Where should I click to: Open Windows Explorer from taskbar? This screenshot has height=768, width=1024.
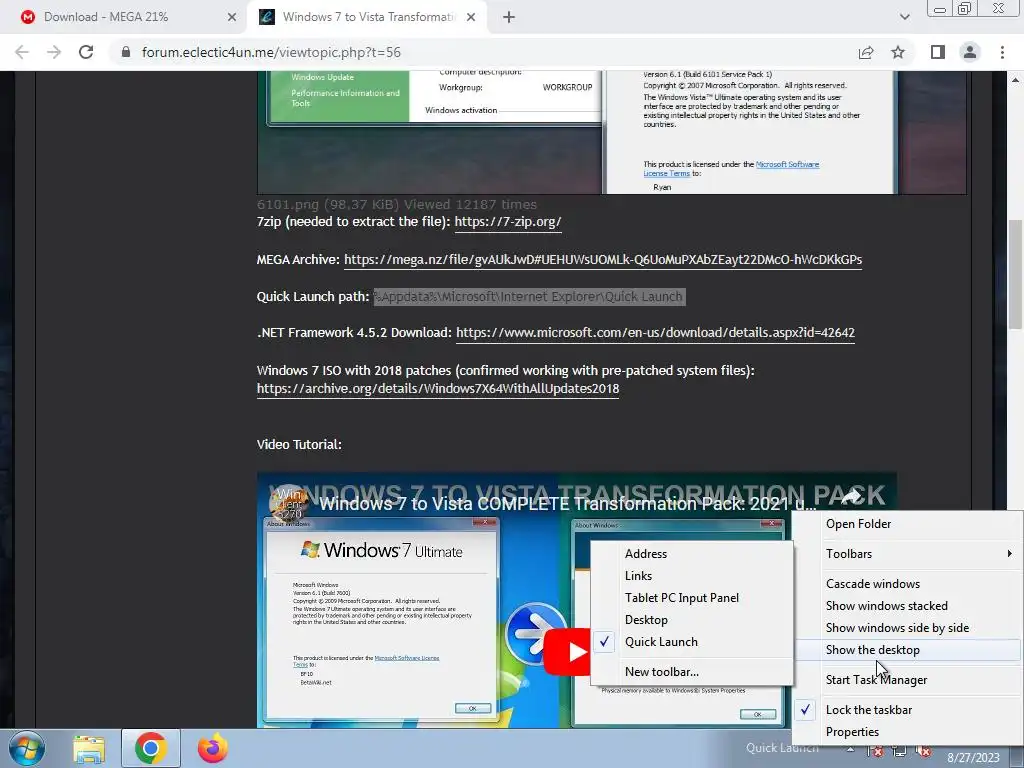coord(89,749)
